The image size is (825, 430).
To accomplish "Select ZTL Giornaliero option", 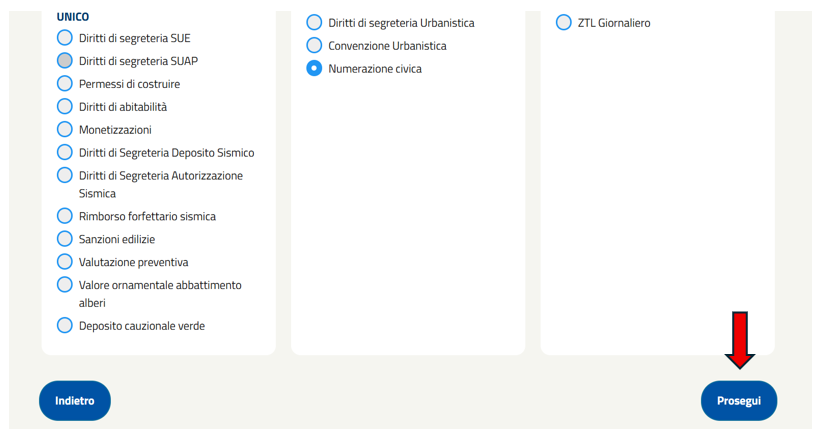I will pyautogui.click(x=564, y=23).
